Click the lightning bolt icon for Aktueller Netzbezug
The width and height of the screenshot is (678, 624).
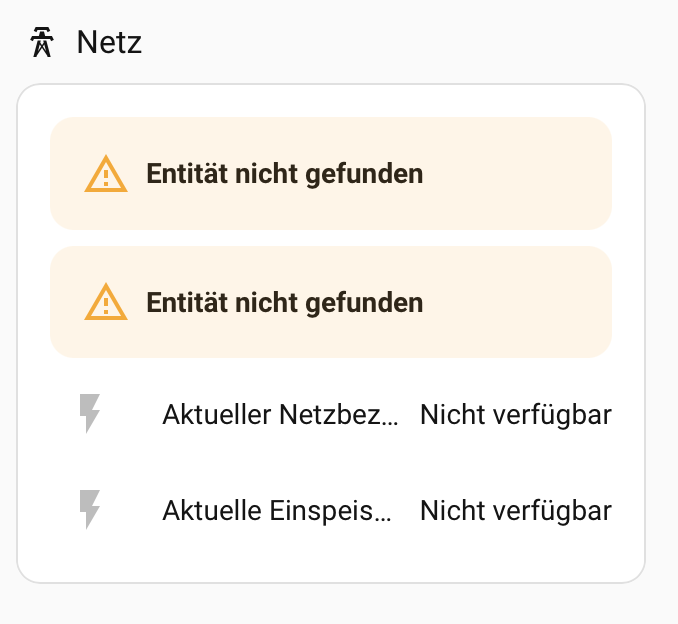click(x=90, y=414)
